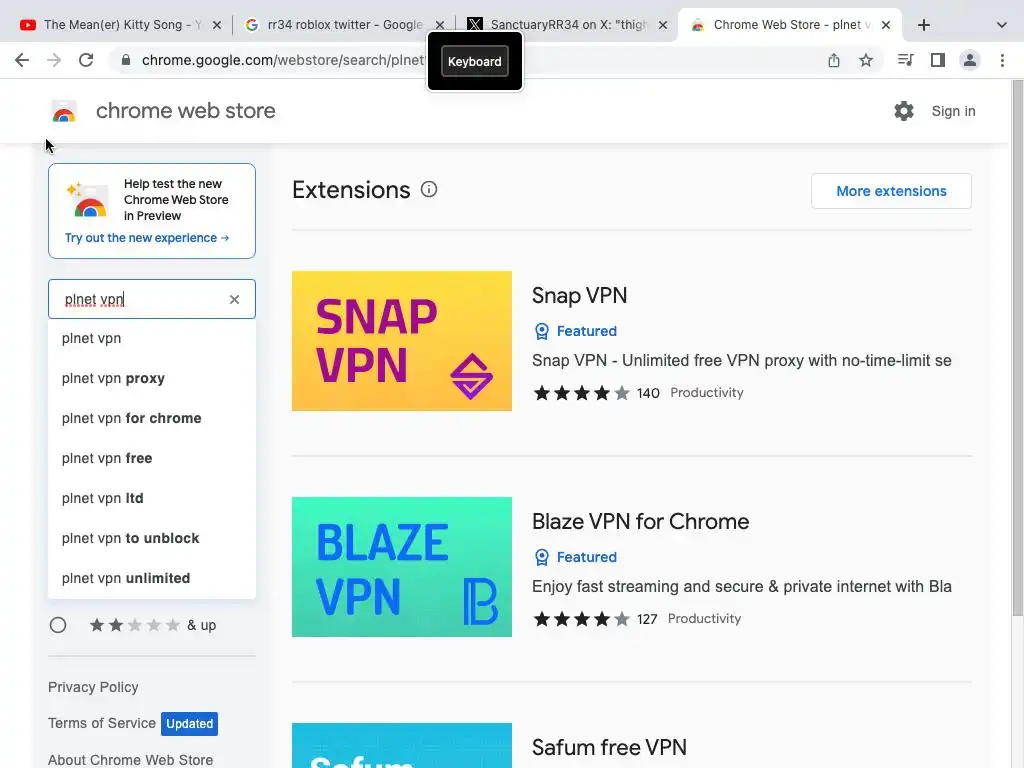Choose suggestion 'plnet vpn ltd'
1024x768 pixels.
click(x=152, y=498)
